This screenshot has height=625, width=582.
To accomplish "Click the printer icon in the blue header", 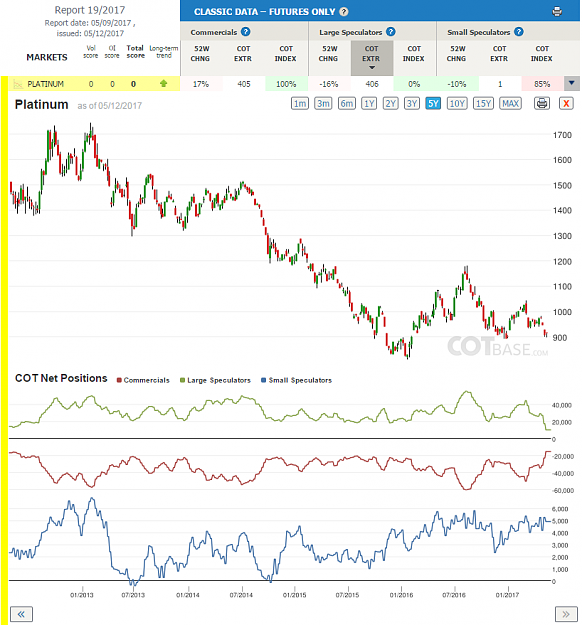I will pyautogui.click(x=557, y=12).
